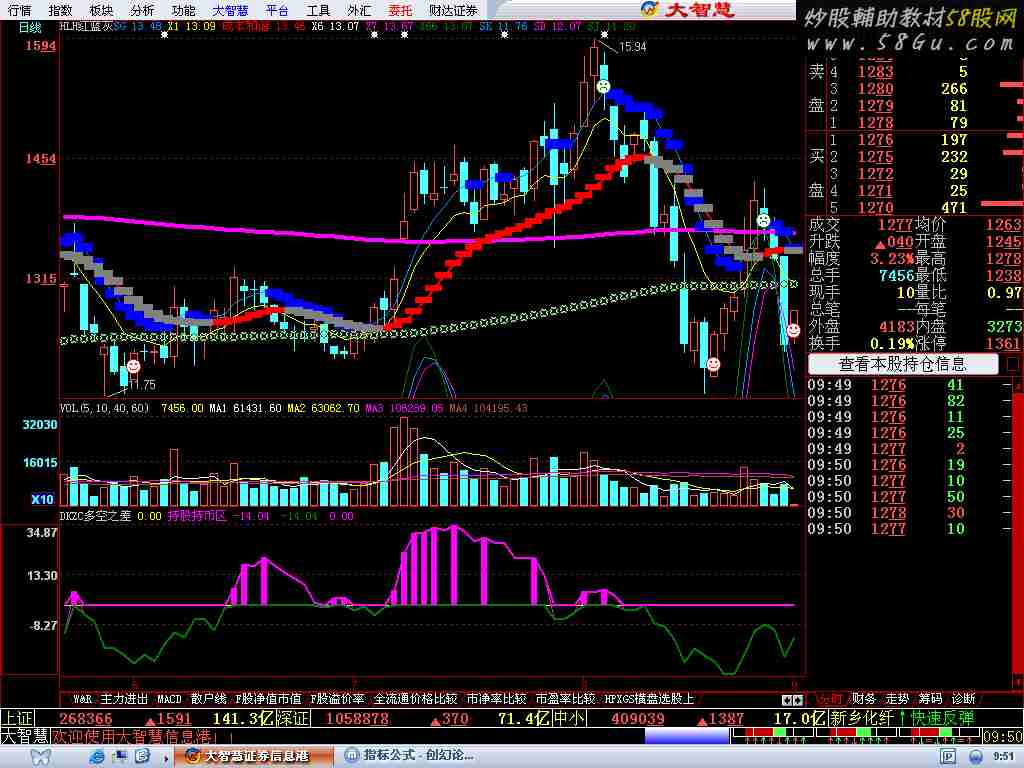The width and height of the screenshot is (1024, 768).
Task: Switch to the 散户线 indicator tab
Action: point(208,699)
